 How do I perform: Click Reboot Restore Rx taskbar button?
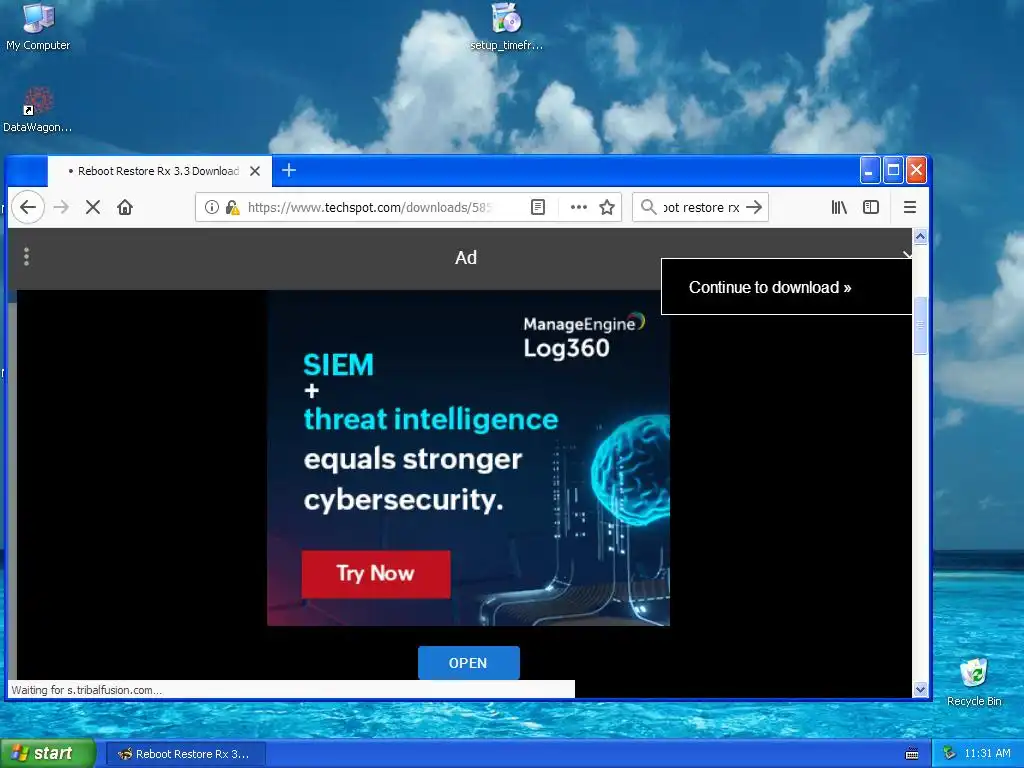pos(185,754)
